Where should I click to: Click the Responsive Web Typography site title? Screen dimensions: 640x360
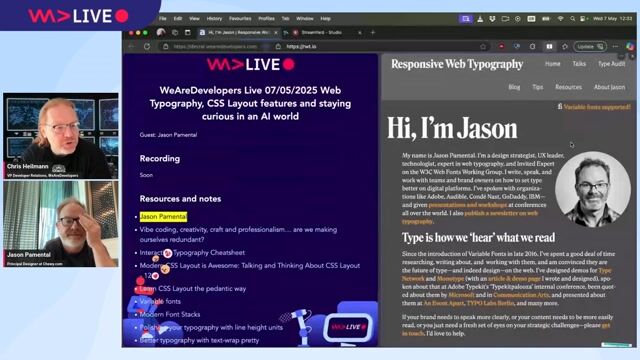[457, 64]
